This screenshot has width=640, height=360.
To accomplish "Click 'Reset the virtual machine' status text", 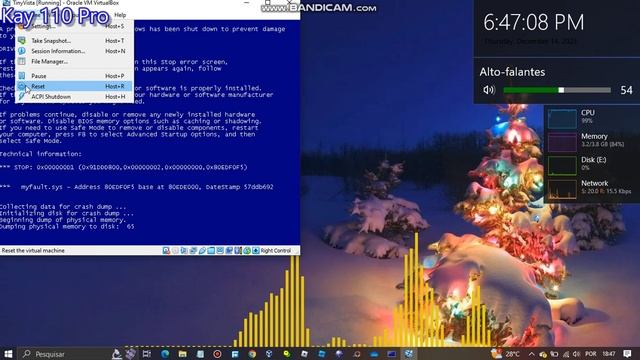I will 33,251.
